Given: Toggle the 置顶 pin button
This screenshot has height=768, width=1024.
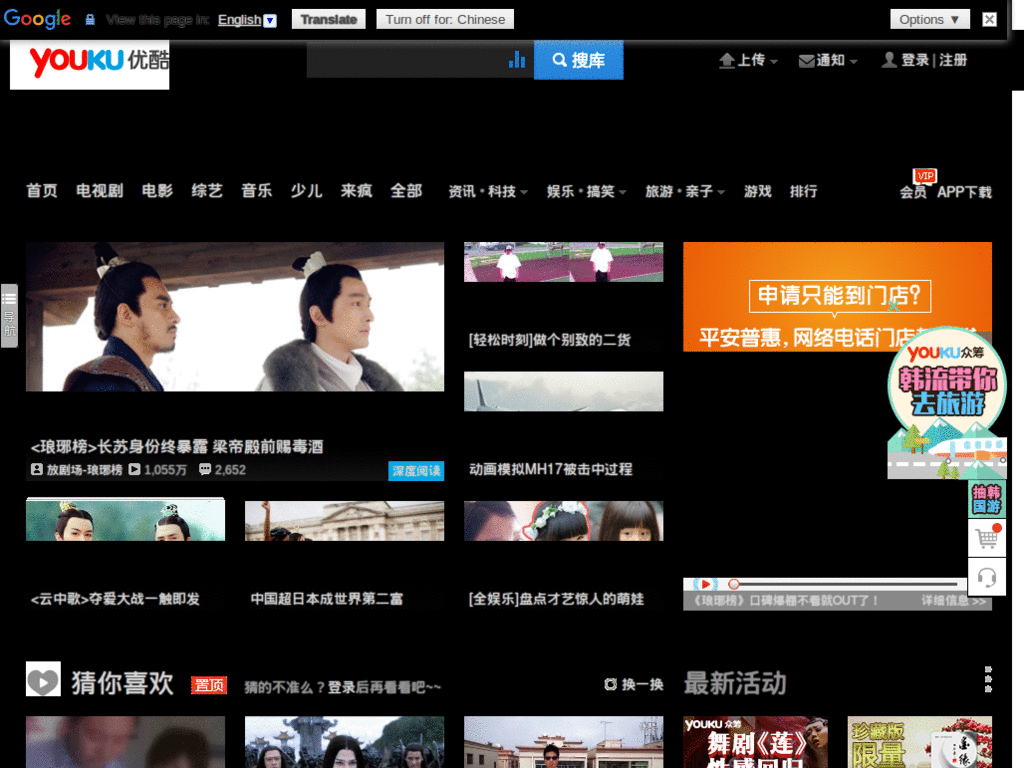Looking at the screenshot, I should (x=209, y=685).
